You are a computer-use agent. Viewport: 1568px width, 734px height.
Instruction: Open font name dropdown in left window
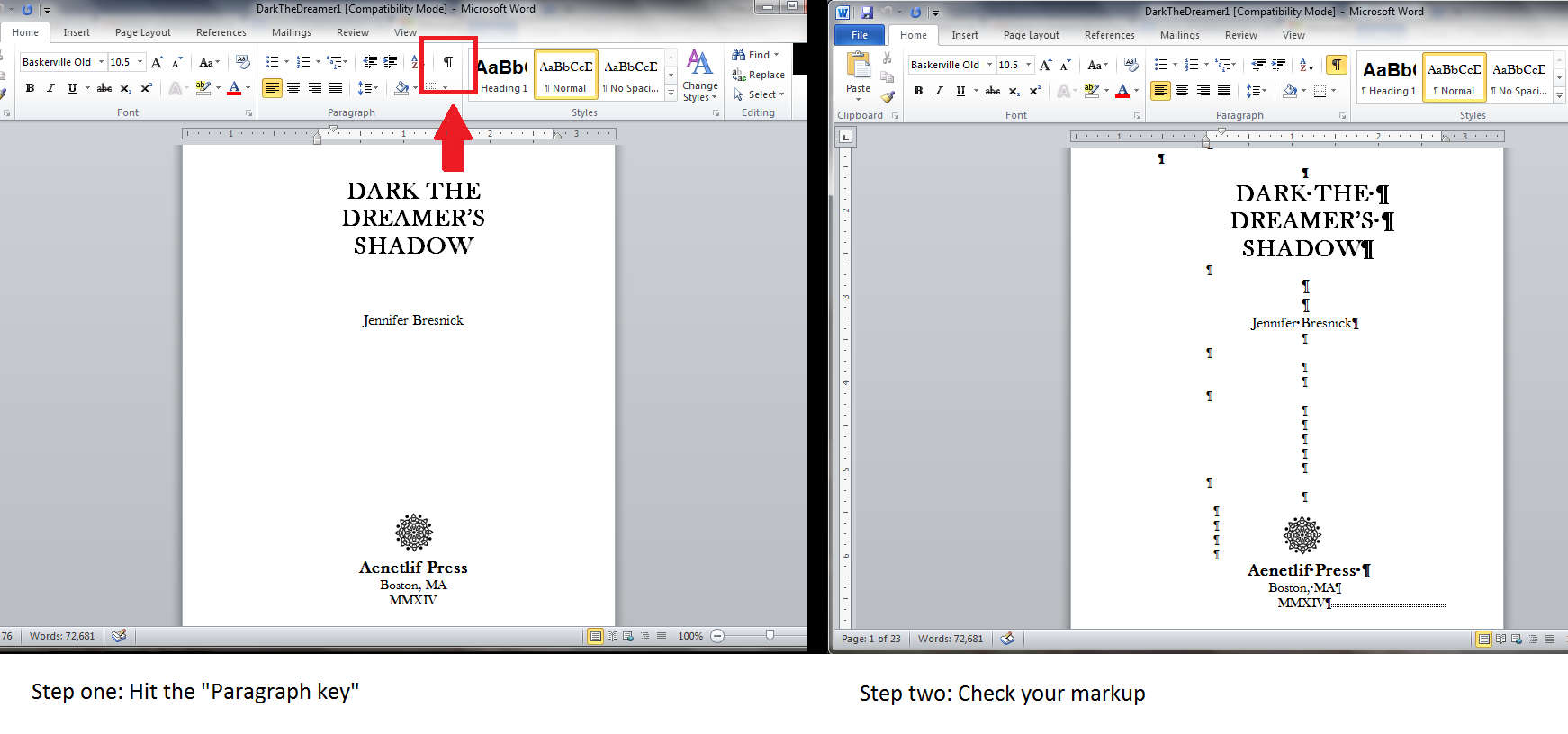(x=101, y=62)
